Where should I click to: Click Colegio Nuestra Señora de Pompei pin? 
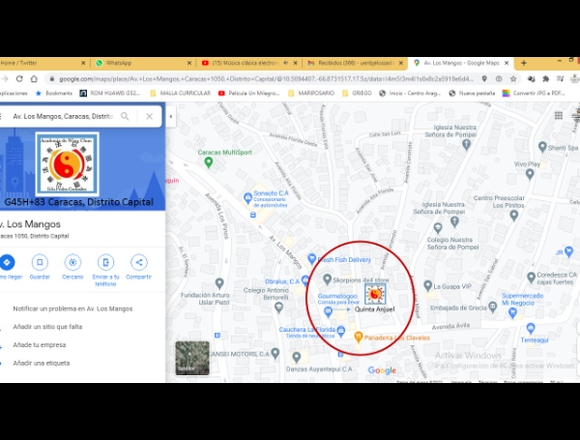click(438, 228)
